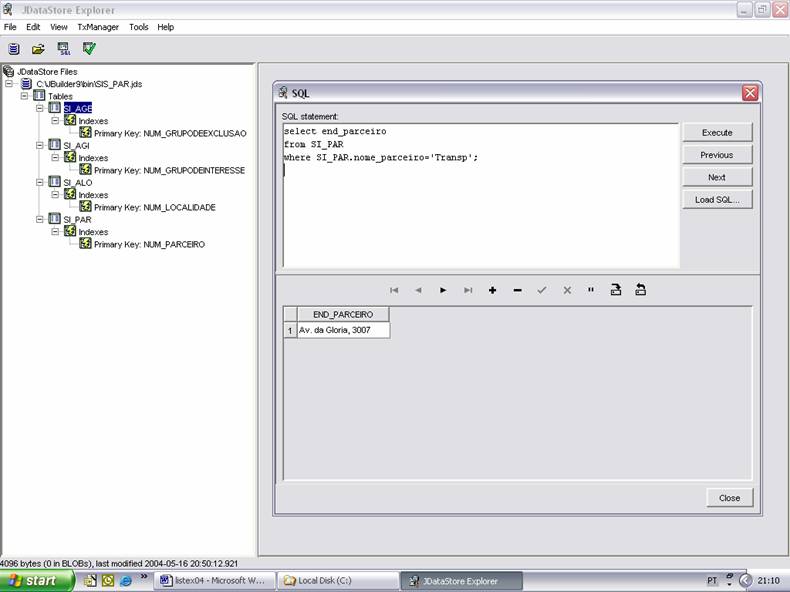Click the Next button
790x592 pixels.
tap(717, 177)
